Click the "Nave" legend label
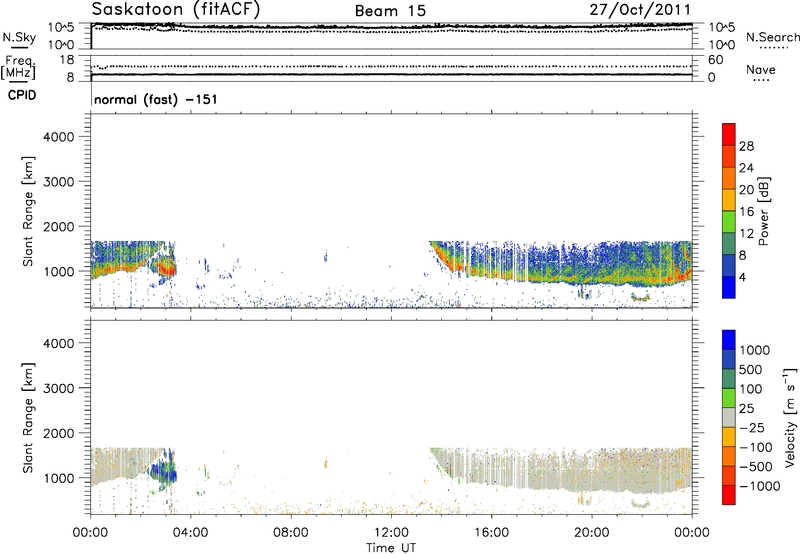 pos(760,70)
